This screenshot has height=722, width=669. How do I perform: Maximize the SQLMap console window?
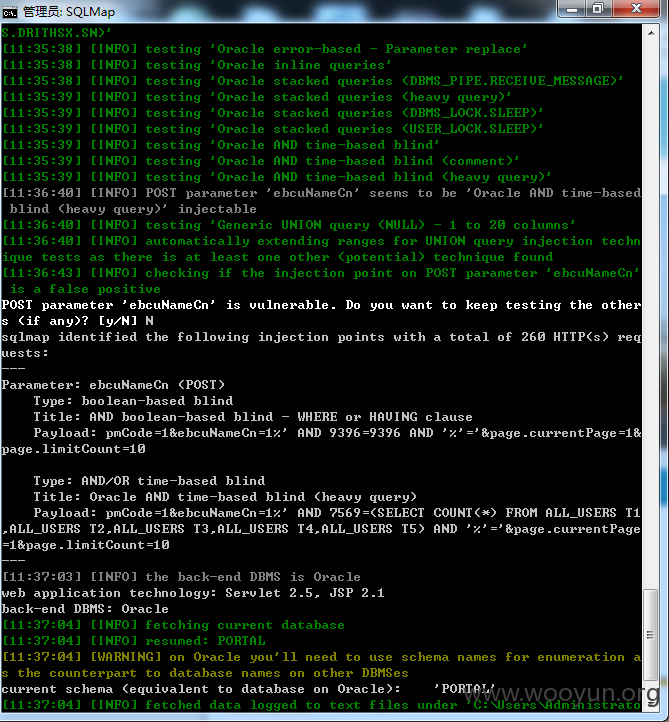click(598, 9)
